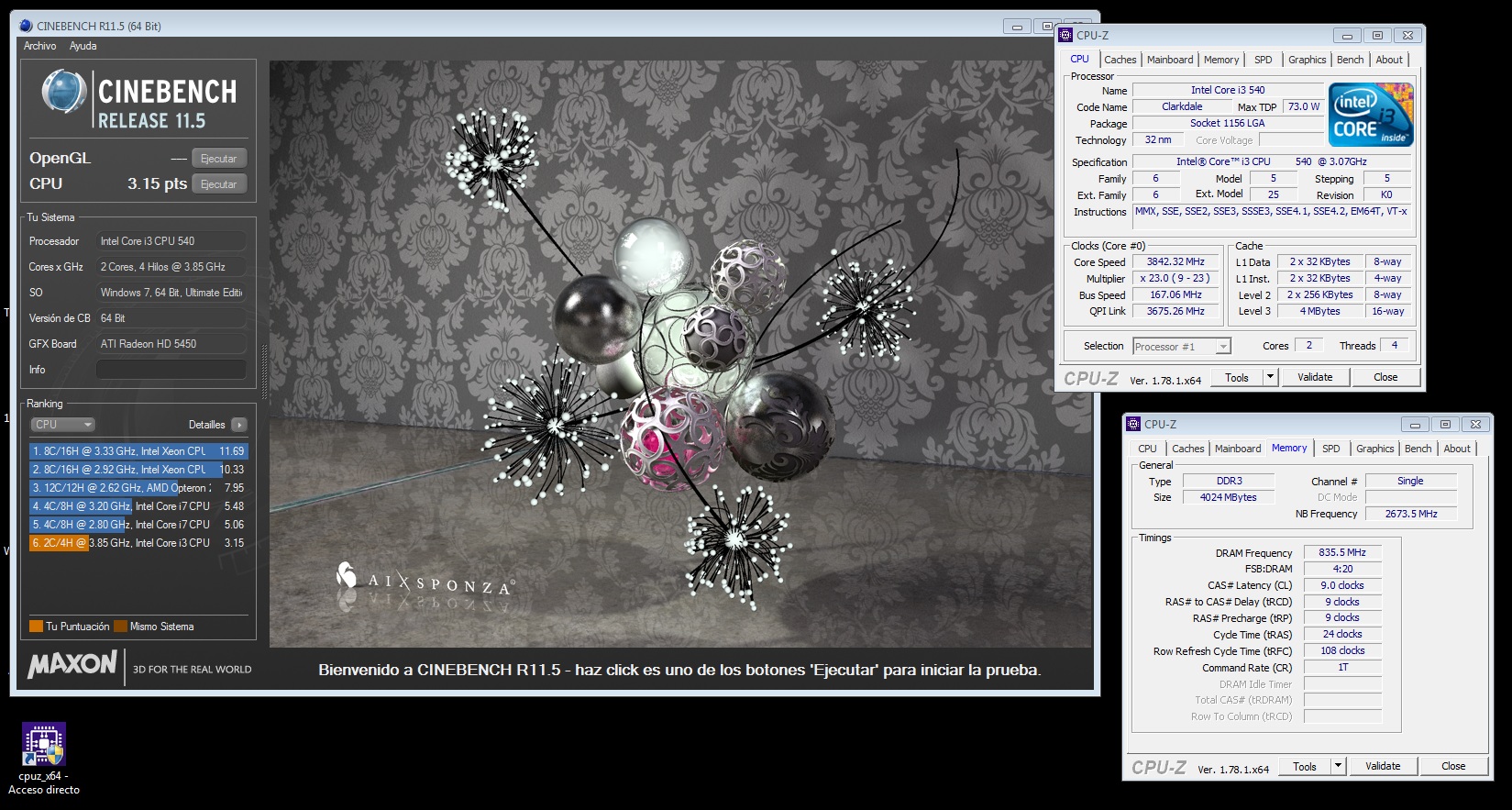
Task: Click the rendered scene preview image
Action: pyautogui.click(x=680, y=354)
